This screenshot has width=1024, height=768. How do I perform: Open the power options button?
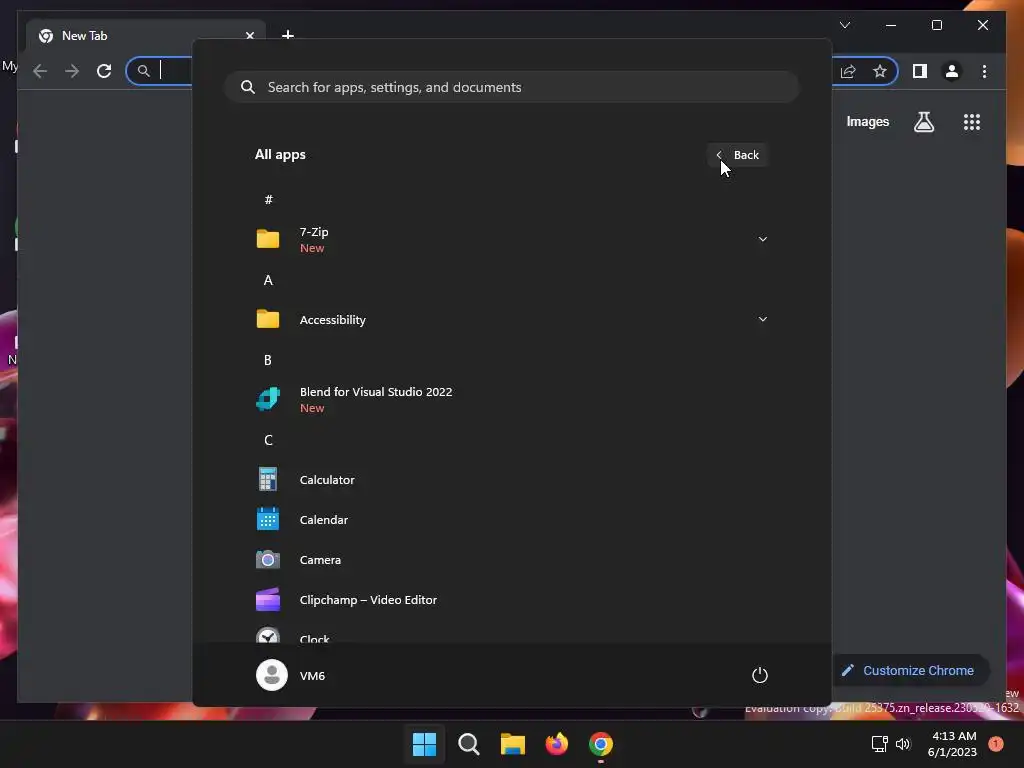760,675
